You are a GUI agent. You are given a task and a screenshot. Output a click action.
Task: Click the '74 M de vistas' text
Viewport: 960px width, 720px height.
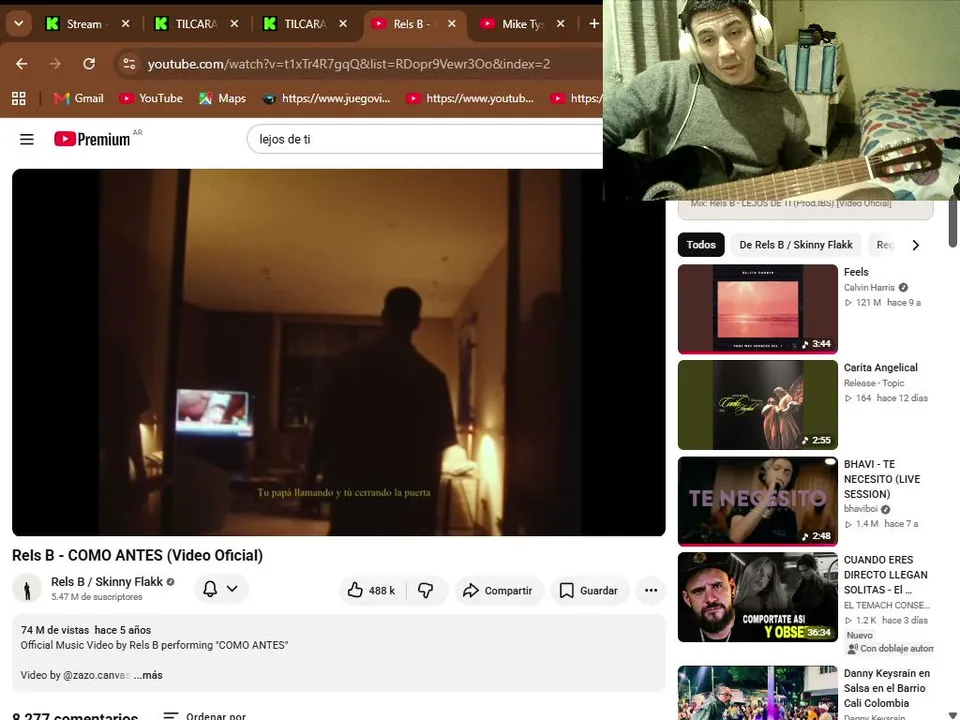(54, 630)
